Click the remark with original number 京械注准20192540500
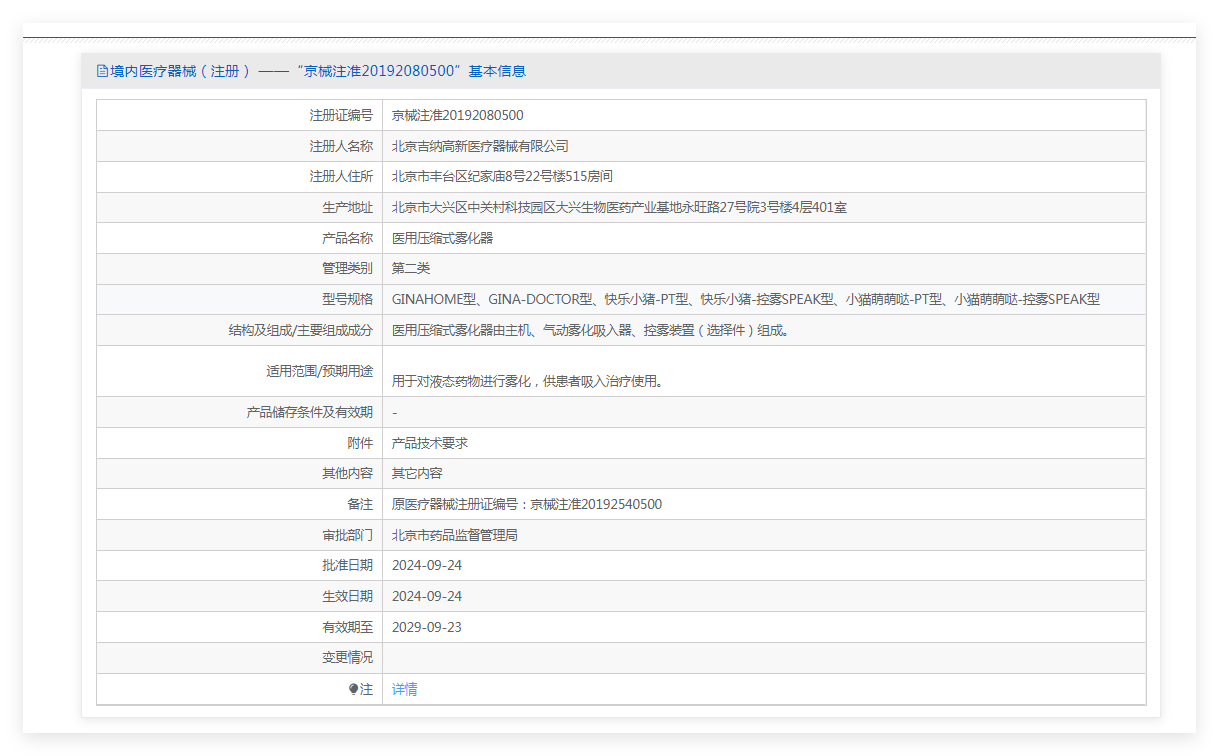Image resolution: width=1219 pixels, height=756 pixels. [526, 504]
